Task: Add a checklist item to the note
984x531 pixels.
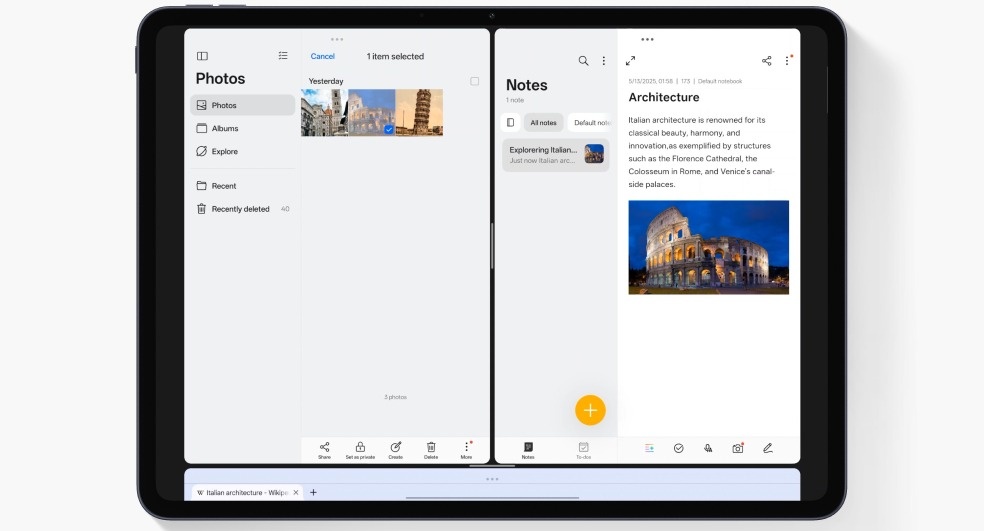Action: (678, 448)
